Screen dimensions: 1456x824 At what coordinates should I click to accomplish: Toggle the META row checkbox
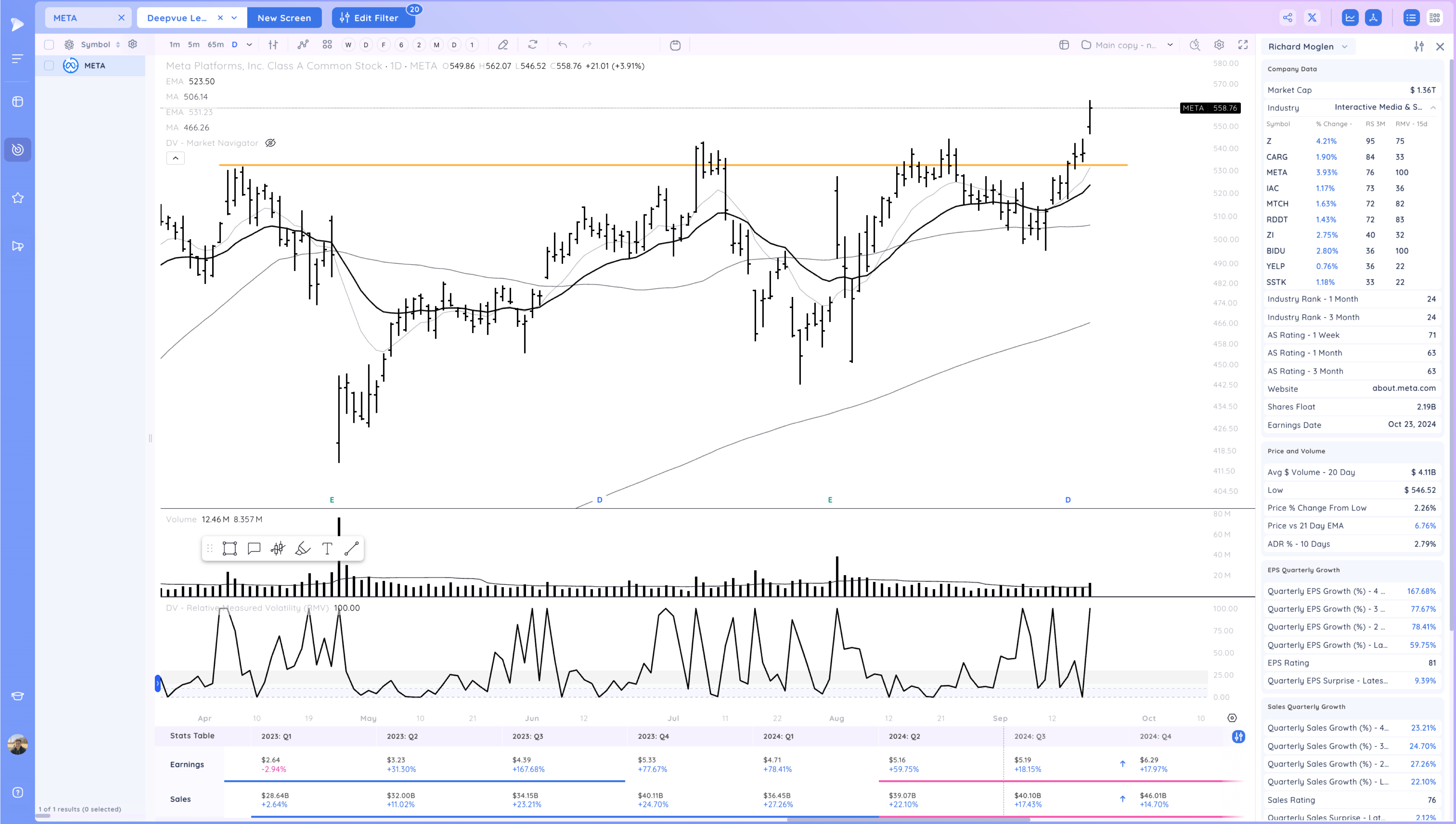click(x=49, y=66)
